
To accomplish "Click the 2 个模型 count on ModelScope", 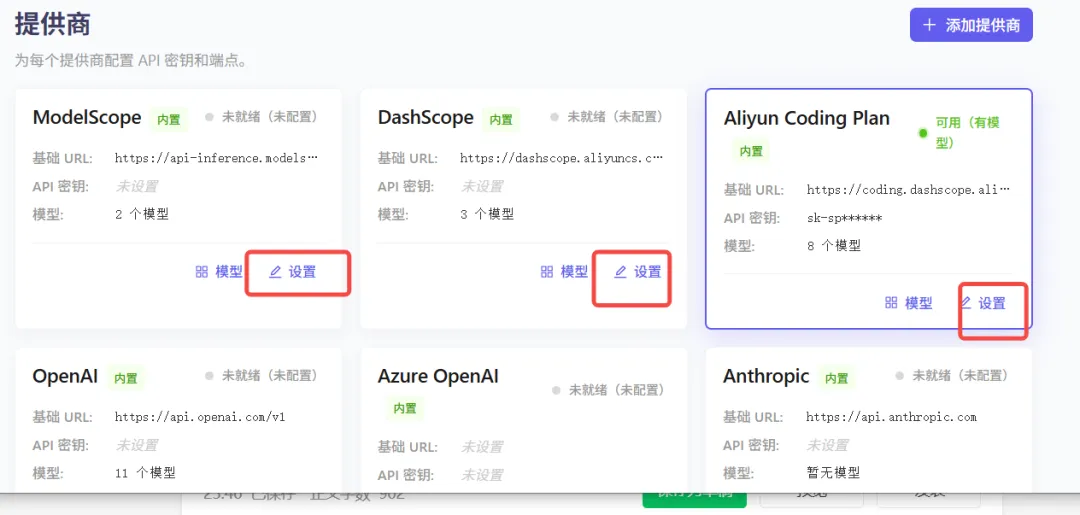I will coord(142,214).
